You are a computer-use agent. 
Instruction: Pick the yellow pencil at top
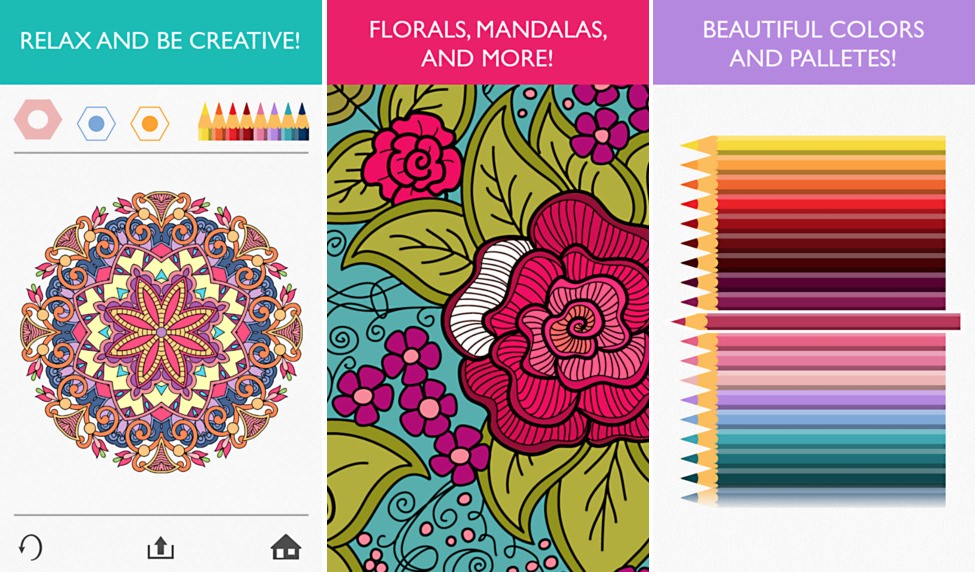click(813, 145)
